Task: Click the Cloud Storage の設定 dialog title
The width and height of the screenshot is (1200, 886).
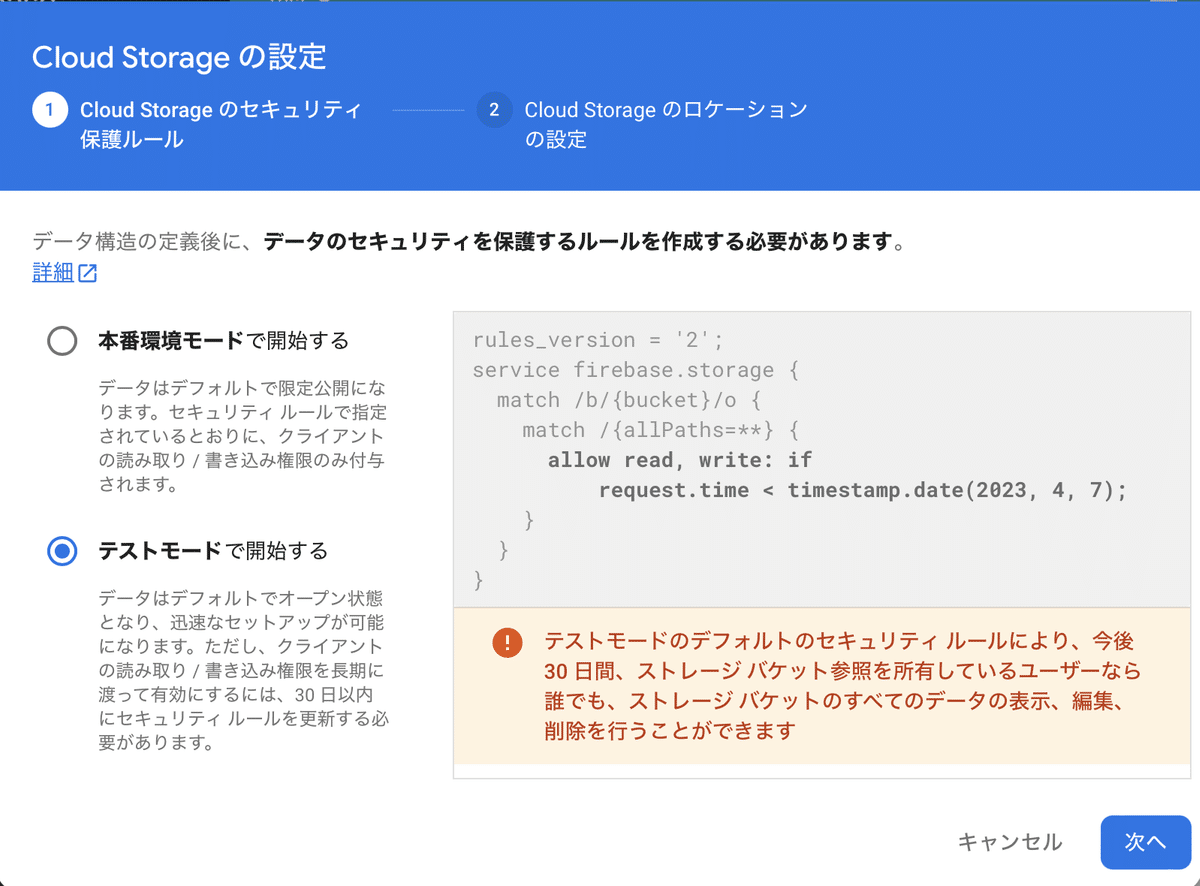Action: (x=179, y=57)
